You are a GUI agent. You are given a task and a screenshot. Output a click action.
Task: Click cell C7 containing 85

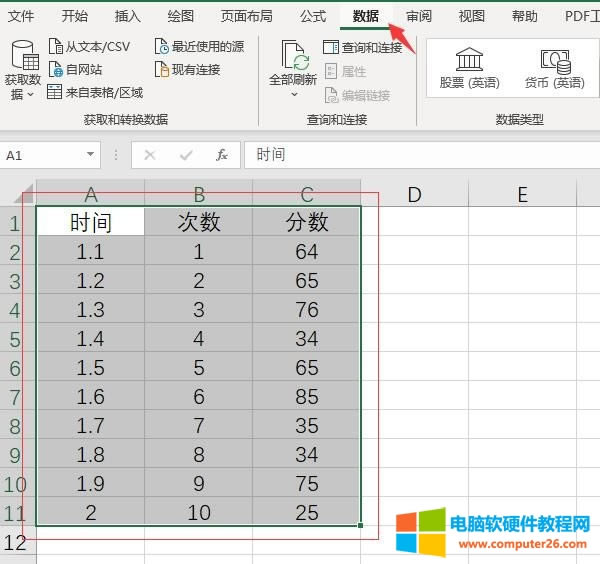click(x=306, y=398)
